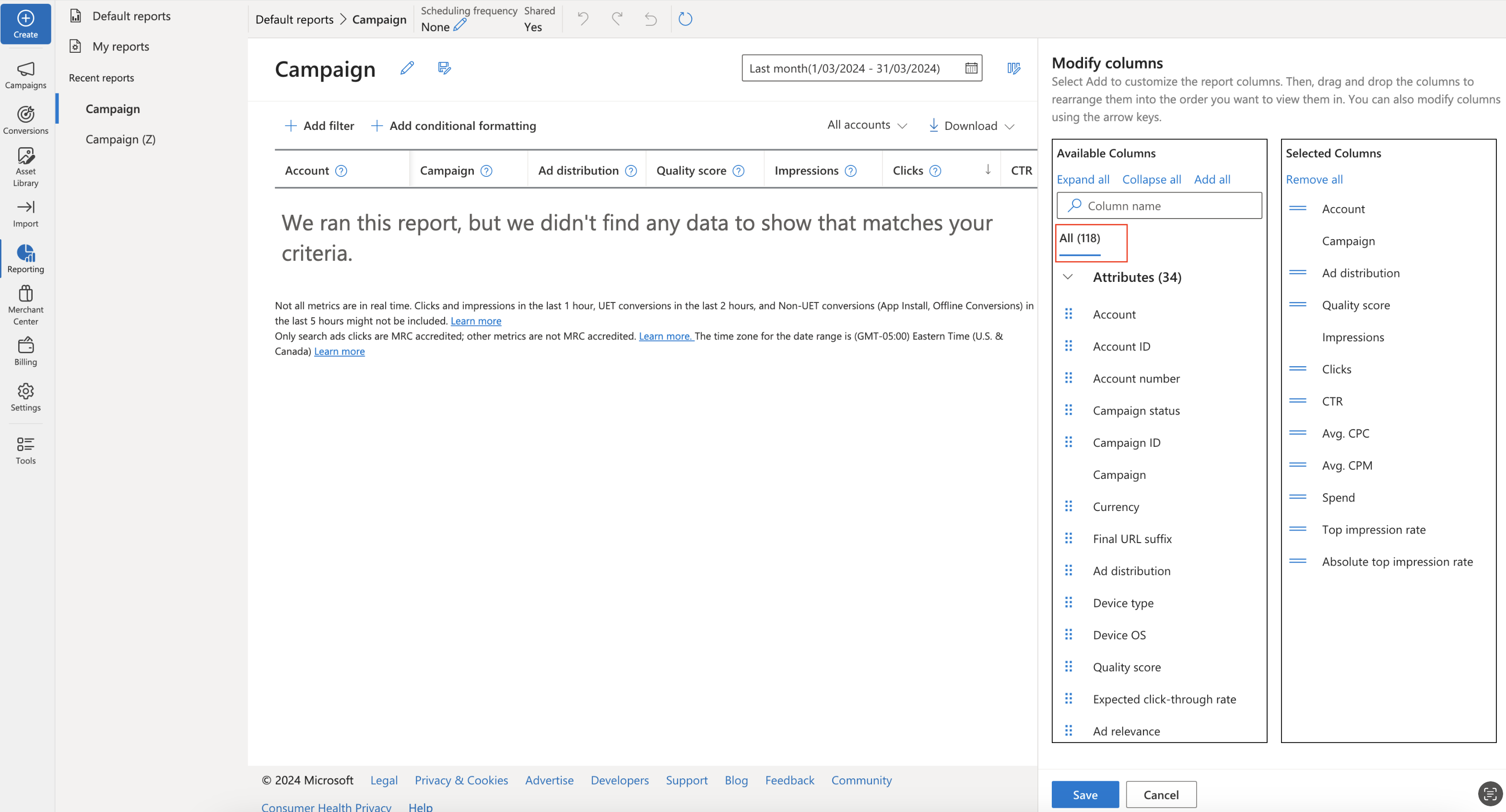
Task: Click the campaign edit pencil icon
Action: pyautogui.click(x=407, y=68)
